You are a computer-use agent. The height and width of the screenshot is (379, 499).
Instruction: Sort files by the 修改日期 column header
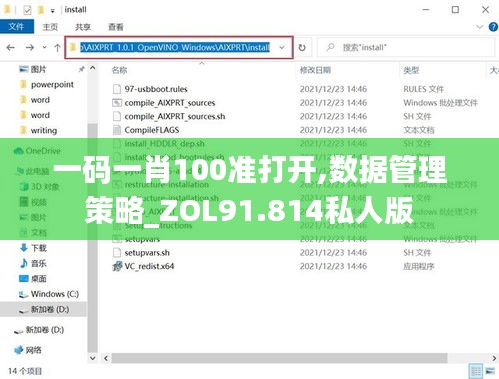point(315,70)
